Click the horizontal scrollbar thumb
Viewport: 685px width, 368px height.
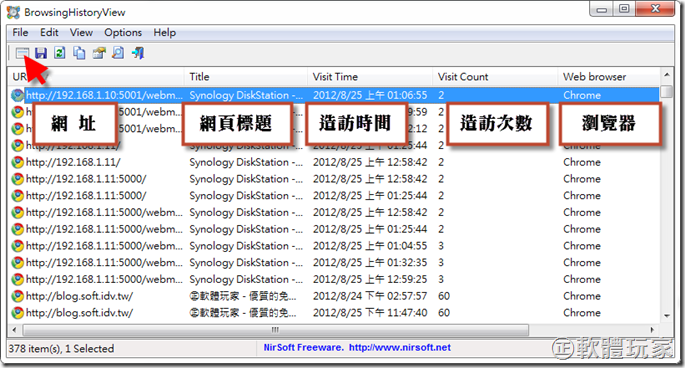[x=276, y=330]
